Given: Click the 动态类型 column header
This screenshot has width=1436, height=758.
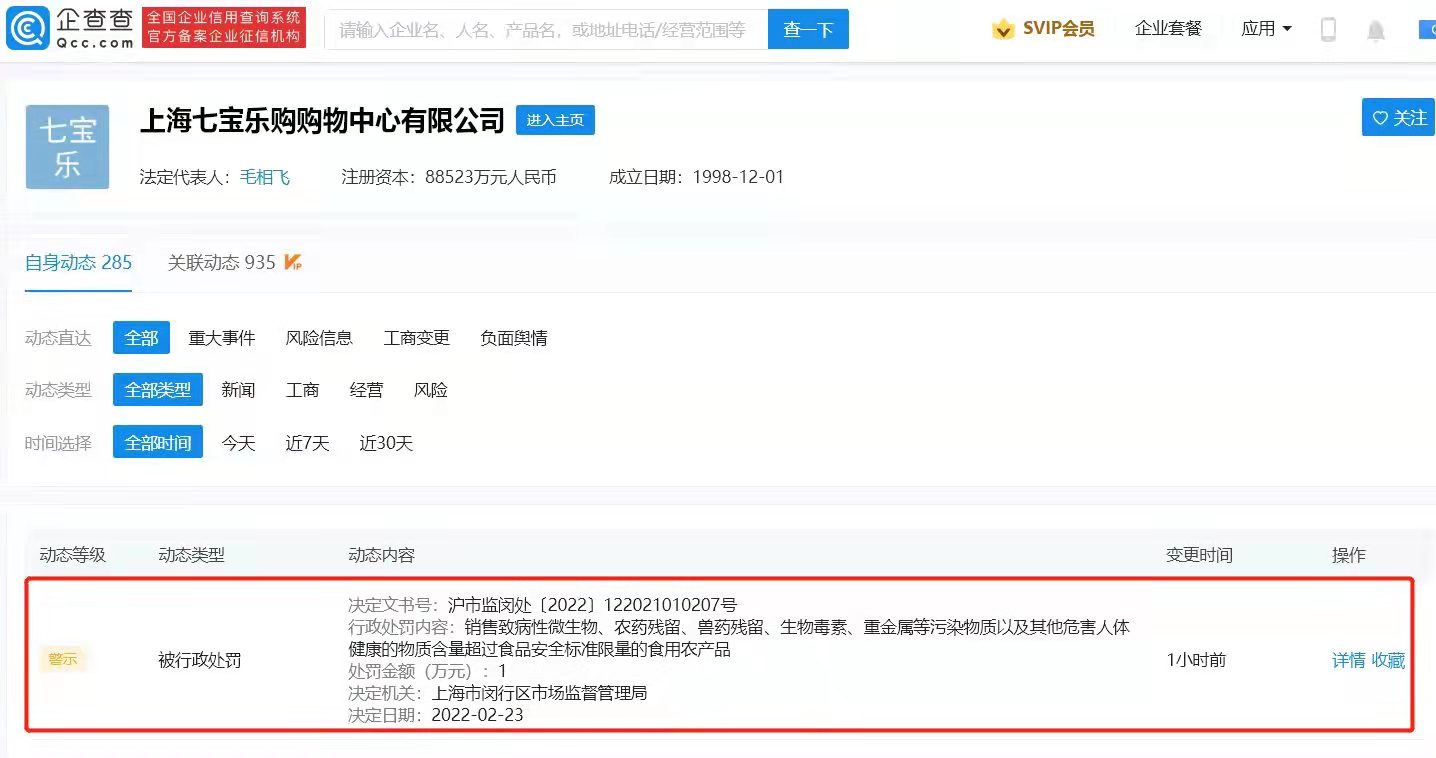Looking at the screenshot, I should pyautogui.click(x=191, y=555).
